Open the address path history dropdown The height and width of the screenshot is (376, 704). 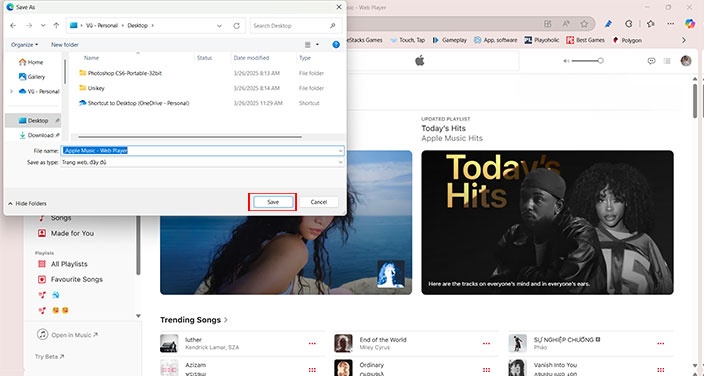pyautogui.click(x=219, y=26)
